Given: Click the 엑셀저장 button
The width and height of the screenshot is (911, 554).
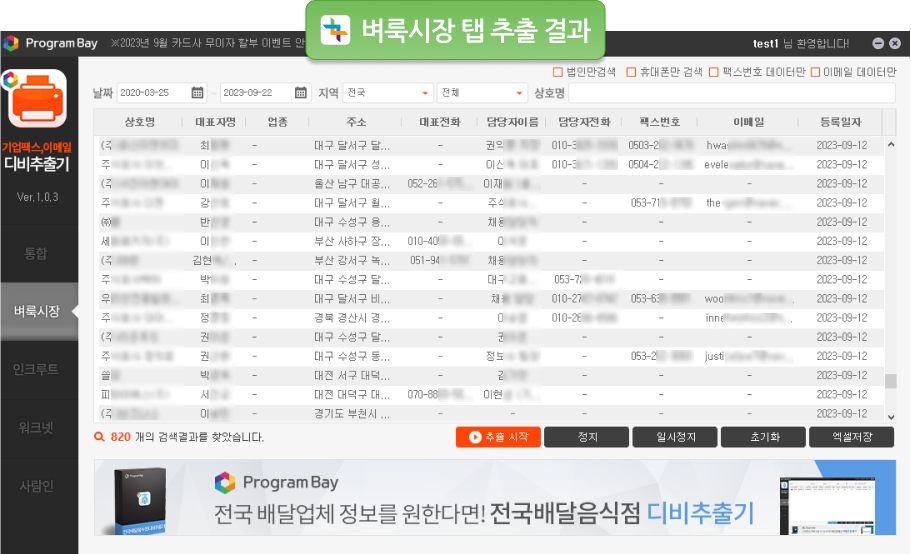Looking at the screenshot, I should 852,437.
